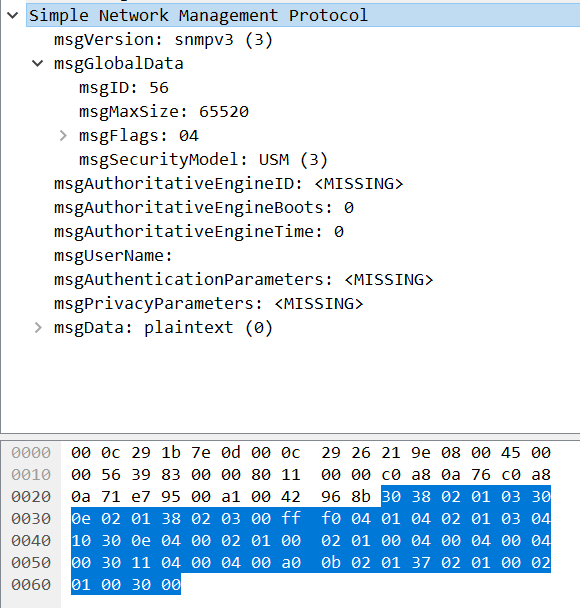The image size is (580, 608).
Task: Collapse the Simple Network Management Protocol tree
Action: [13, 16]
